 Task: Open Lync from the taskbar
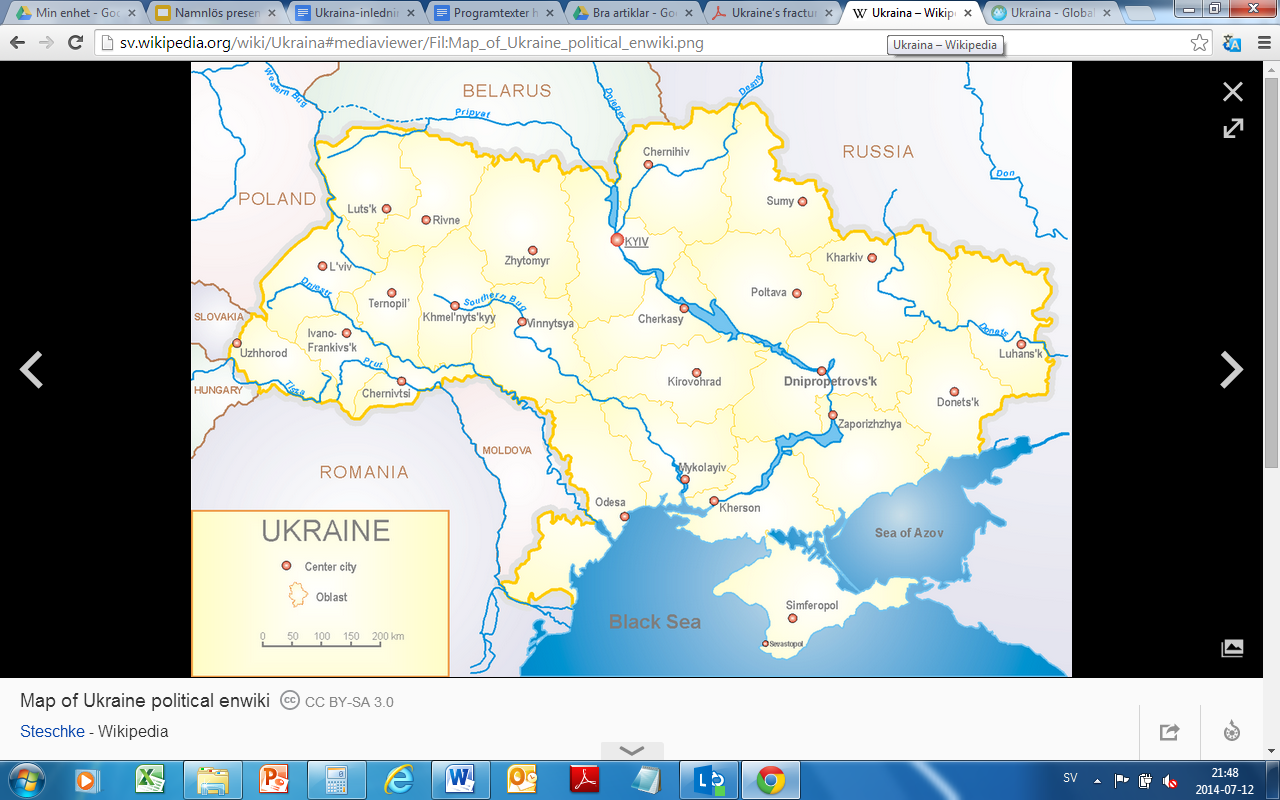pyautogui.click(x=709, y=779)
